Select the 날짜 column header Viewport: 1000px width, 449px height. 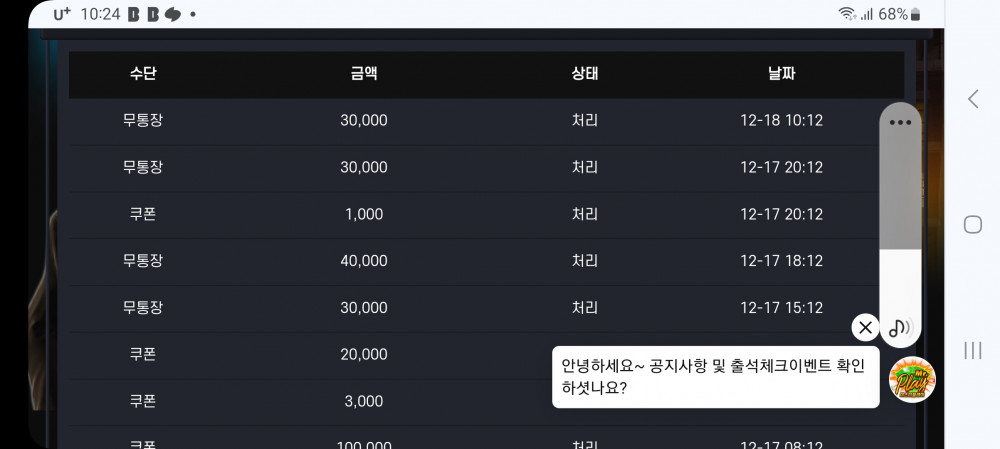pyautogui.click(x=781, y=73)
